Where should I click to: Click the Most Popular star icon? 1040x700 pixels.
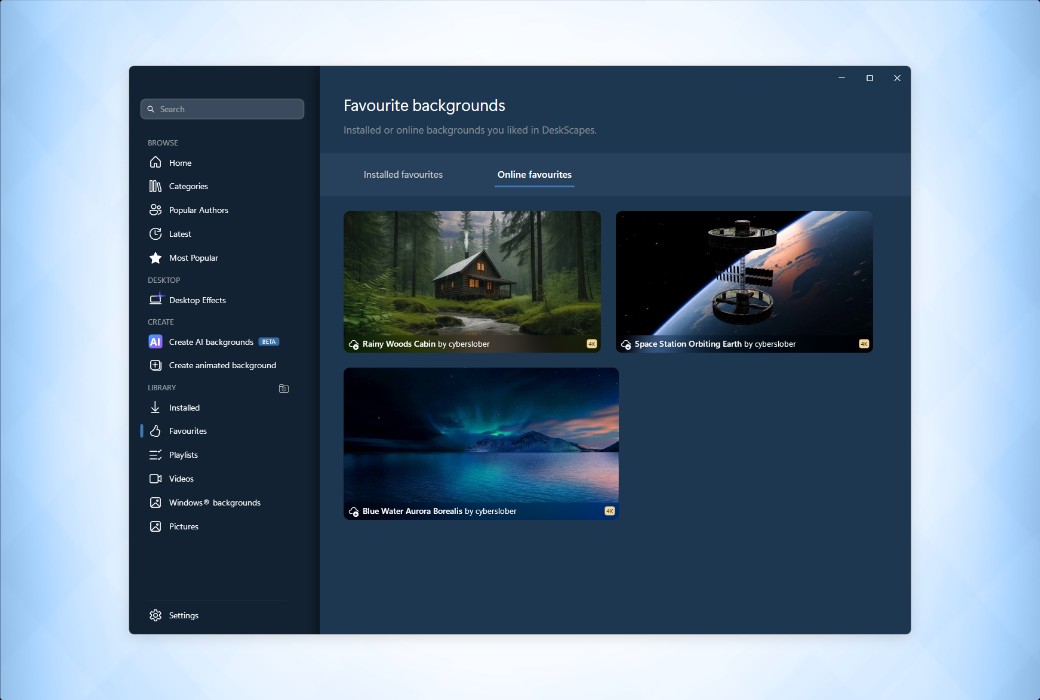click(155, 257)
